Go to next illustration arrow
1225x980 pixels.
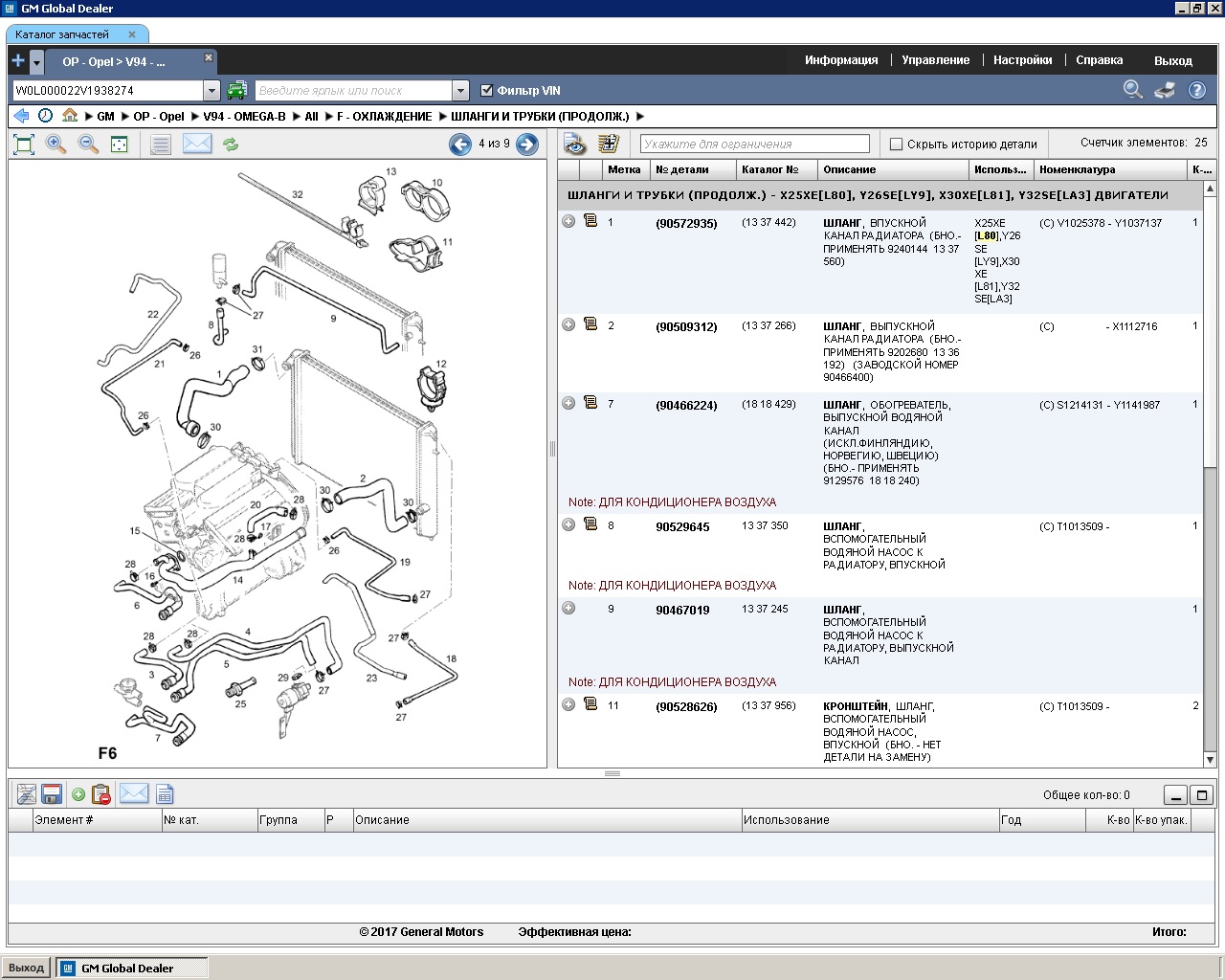pyautogui.click(x=527, y=145)
